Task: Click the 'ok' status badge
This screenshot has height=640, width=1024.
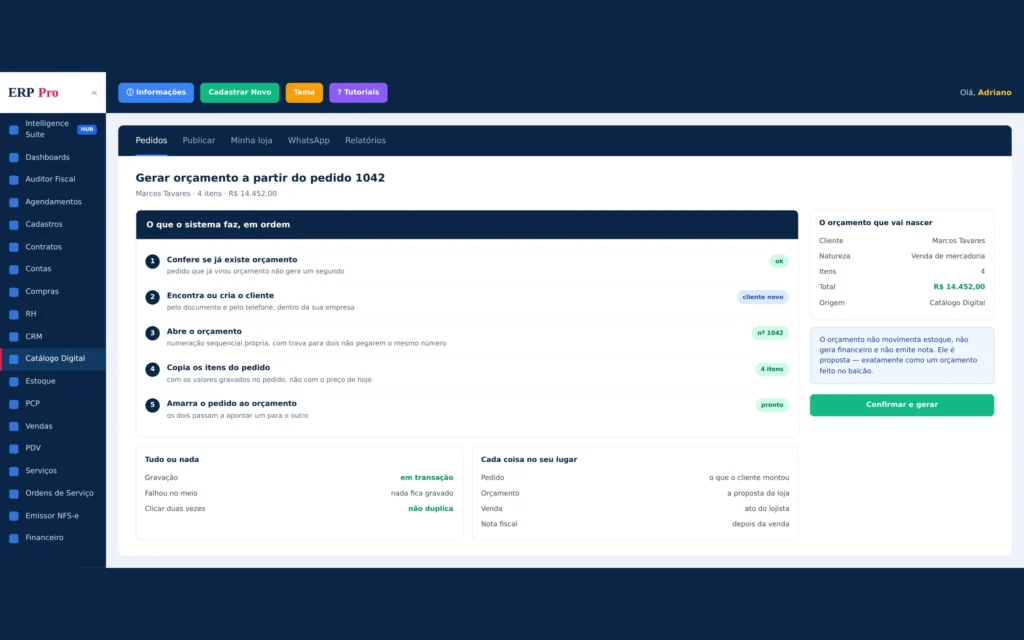Action: 779,261
